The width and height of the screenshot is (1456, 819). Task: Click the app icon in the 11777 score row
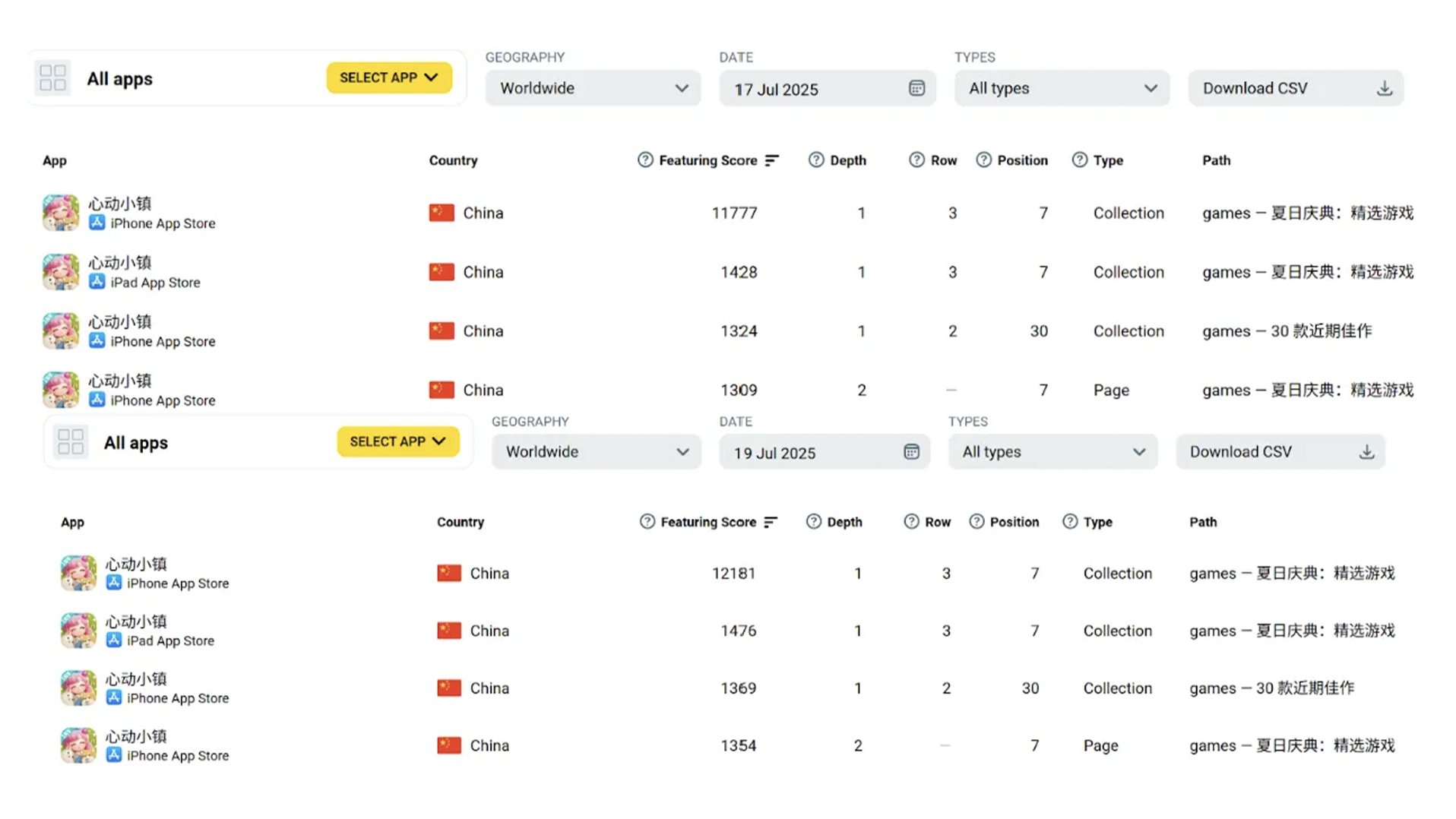(x=61, y=213)
